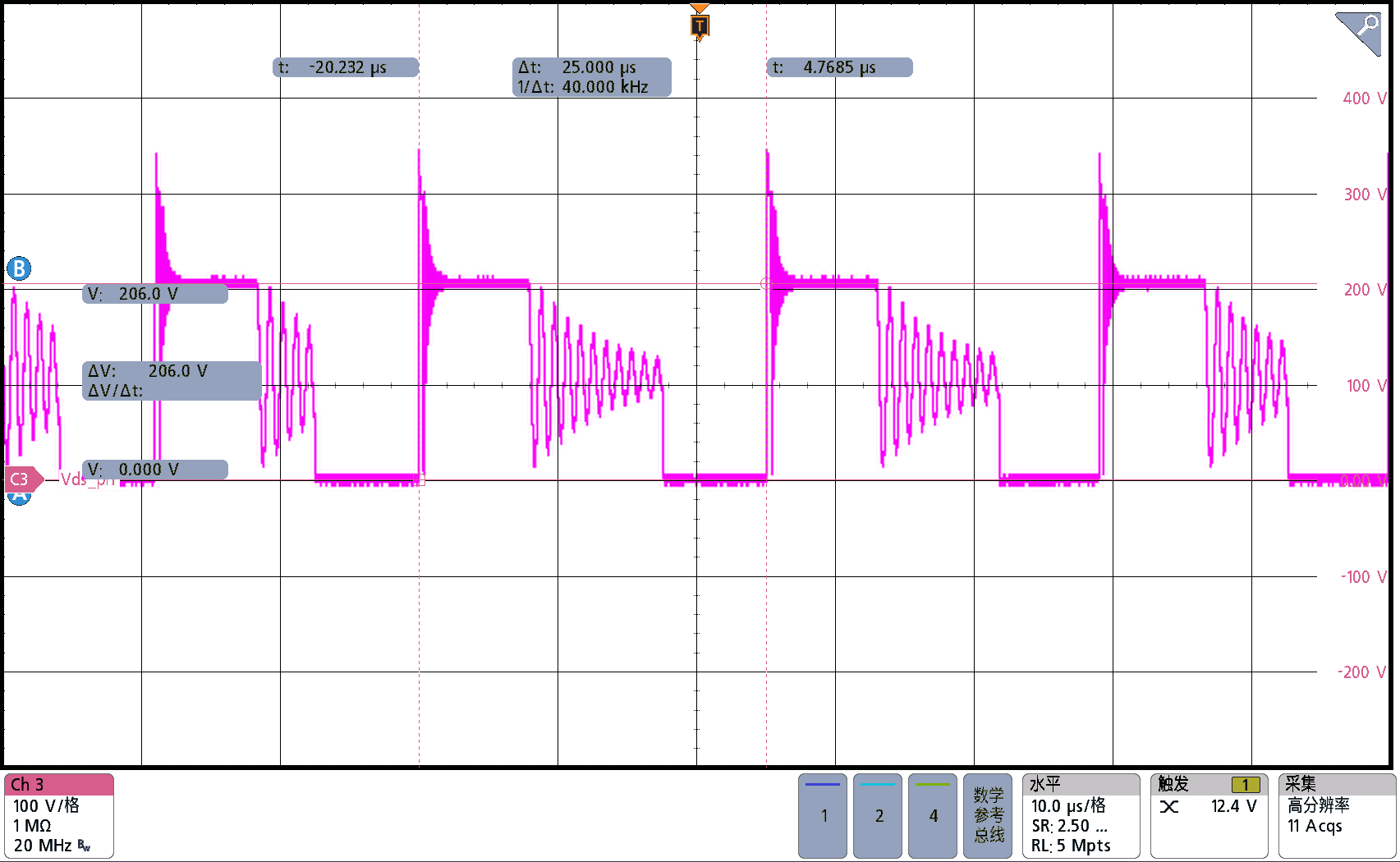Open the horizontal settings badge
Screen dimensions: 1400x862
1081,816
